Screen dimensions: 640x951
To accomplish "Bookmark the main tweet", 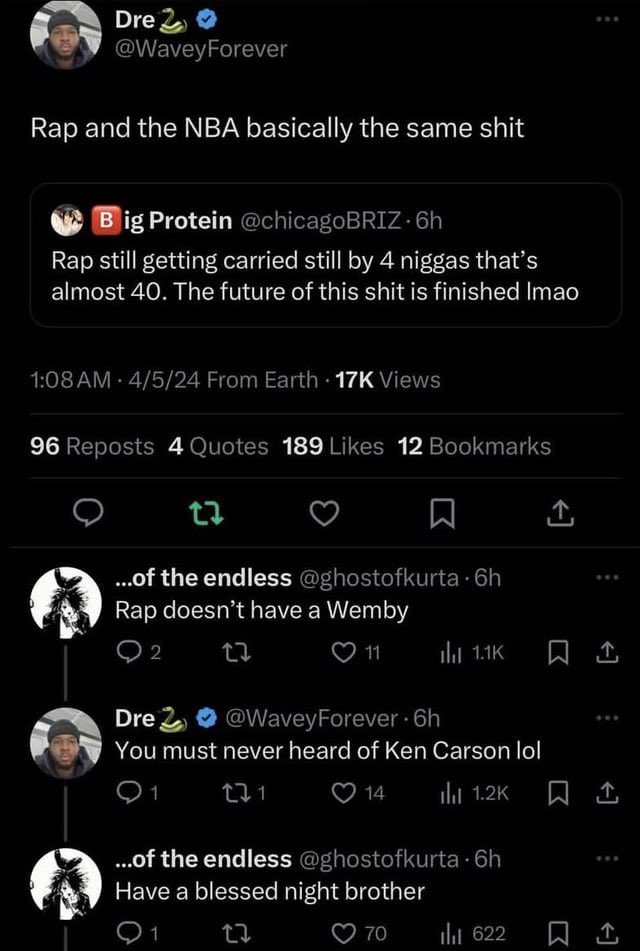I will (x=442, y=515).
